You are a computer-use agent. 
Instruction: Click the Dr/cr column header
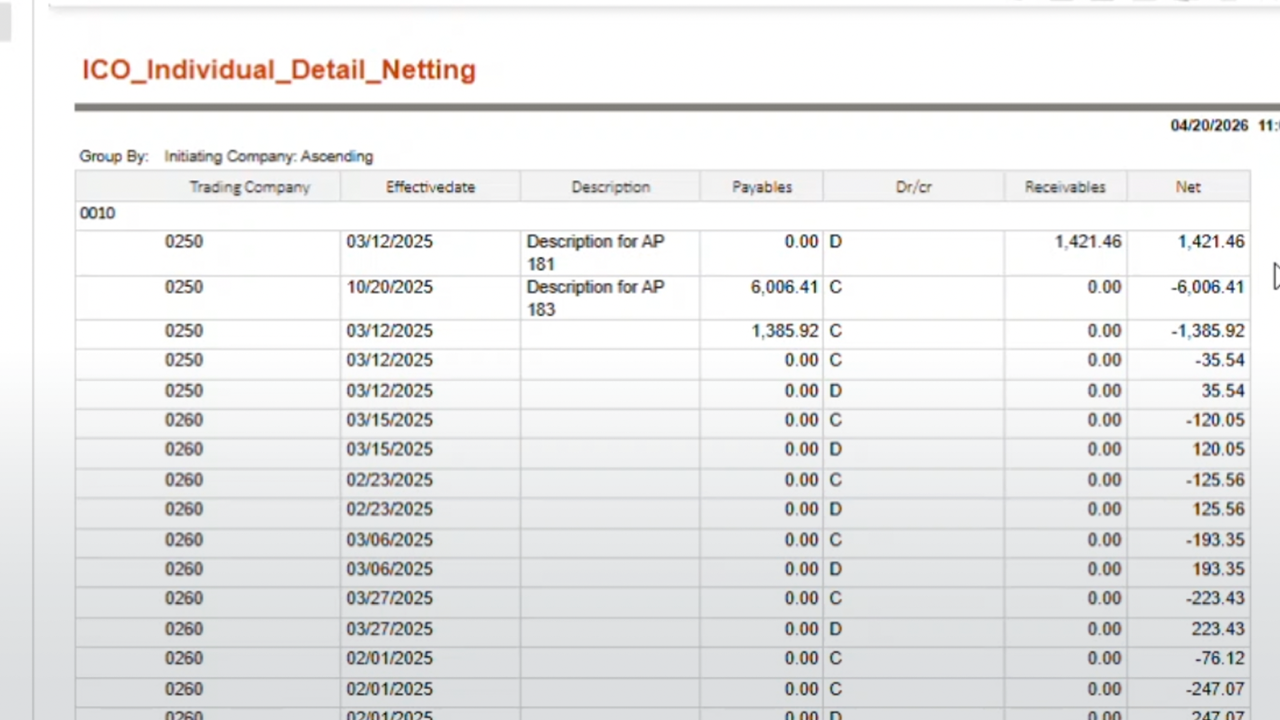[x=914, y=187]
